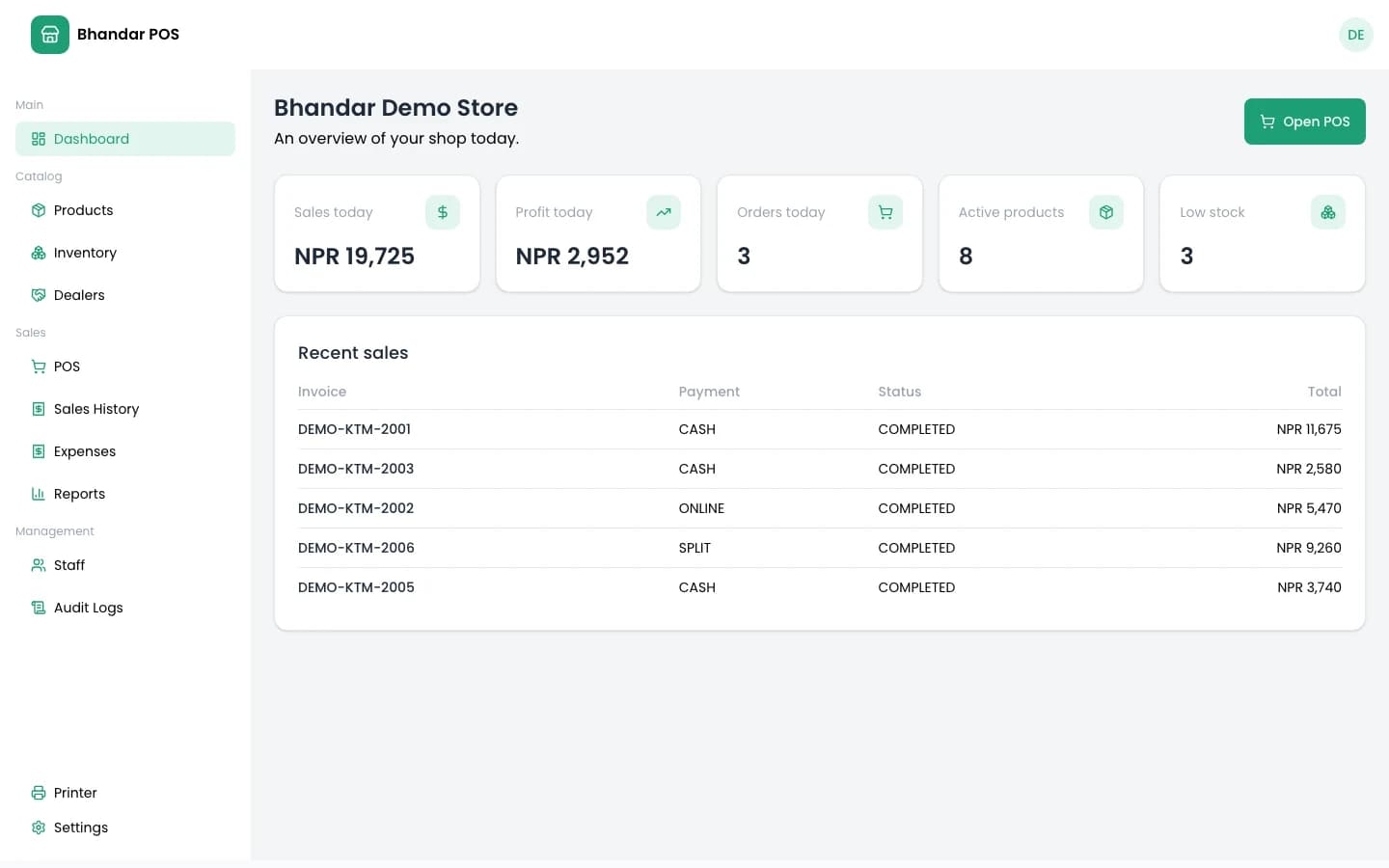
Task: Go to Staff management
Action: (125, 565)
